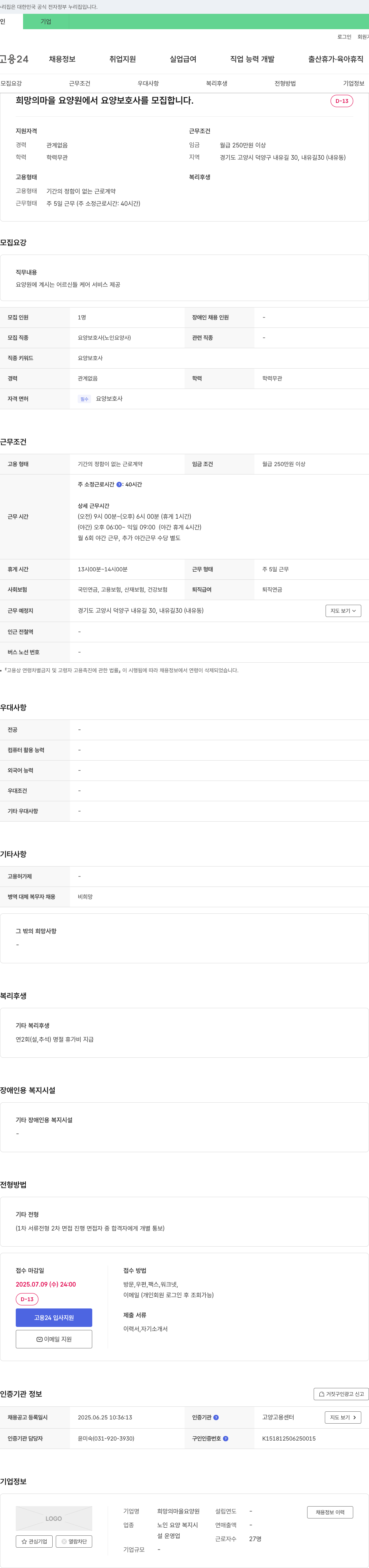Click the job title 희망의마을 요양원에서 요양보호사를 모집합니다.

(x=105, y=101)
